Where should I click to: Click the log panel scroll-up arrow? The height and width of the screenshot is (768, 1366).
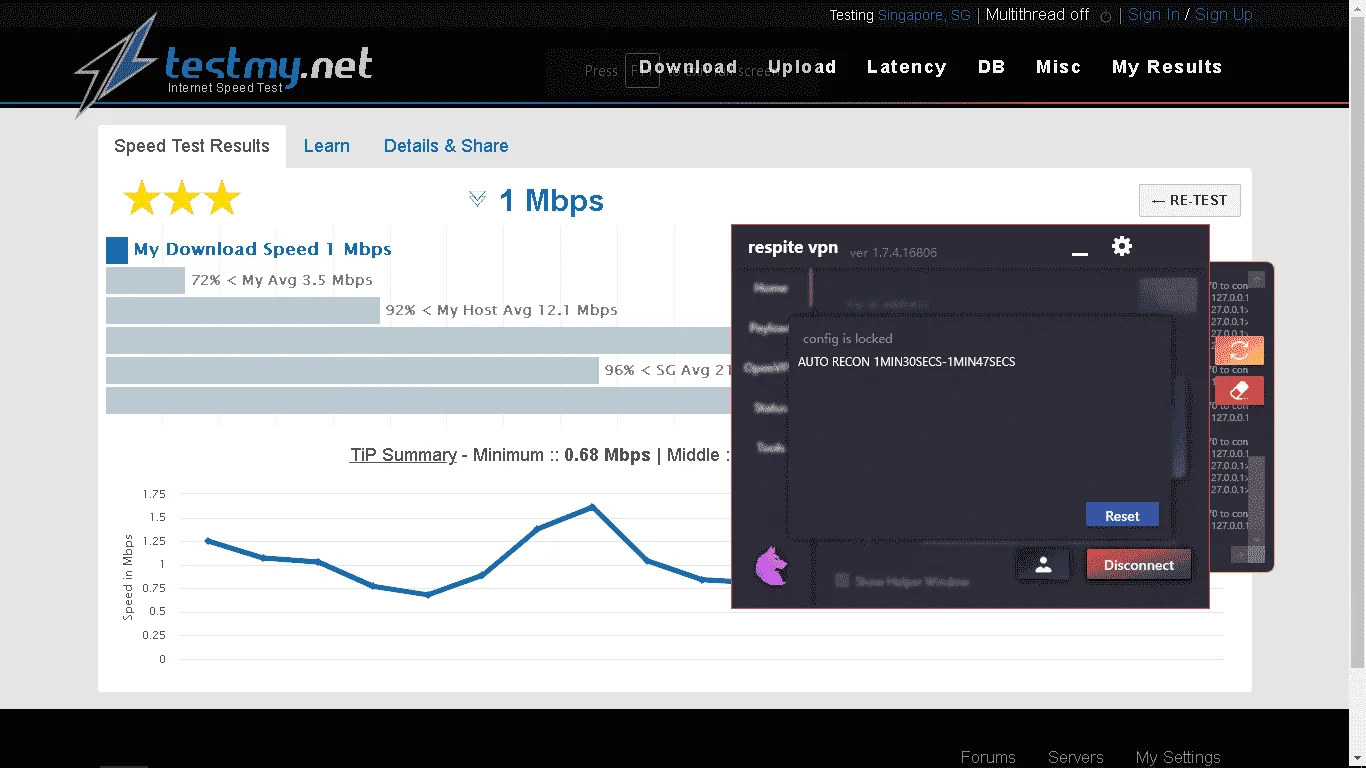tap(1257, 279)
